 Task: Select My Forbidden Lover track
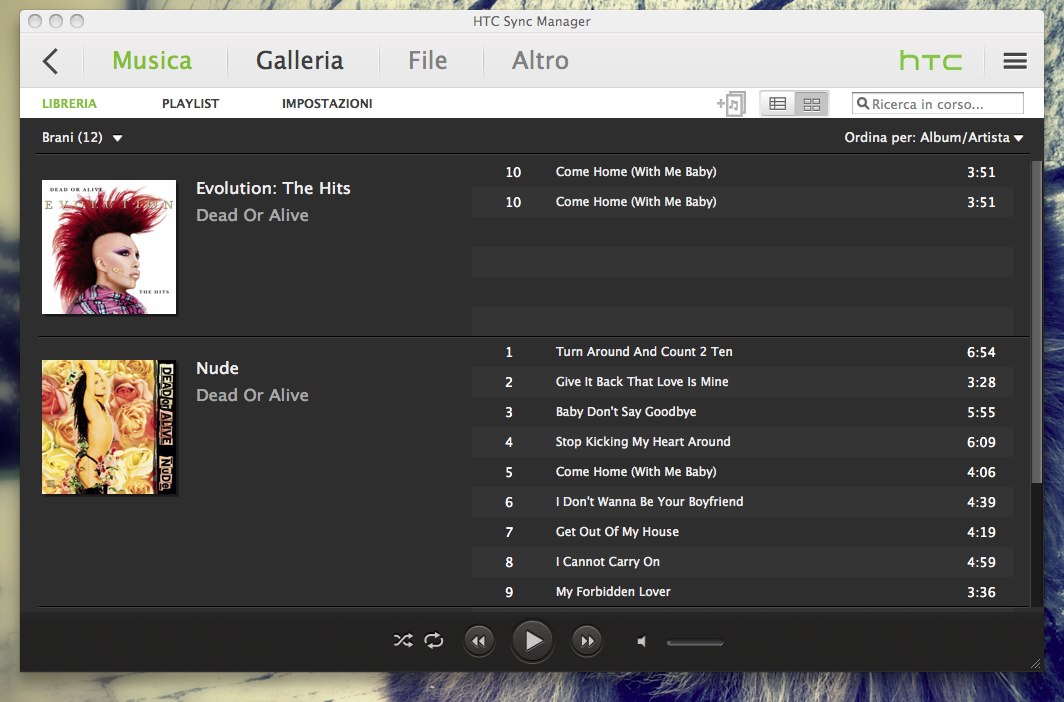pyautogui.click(x=743, y=591)
